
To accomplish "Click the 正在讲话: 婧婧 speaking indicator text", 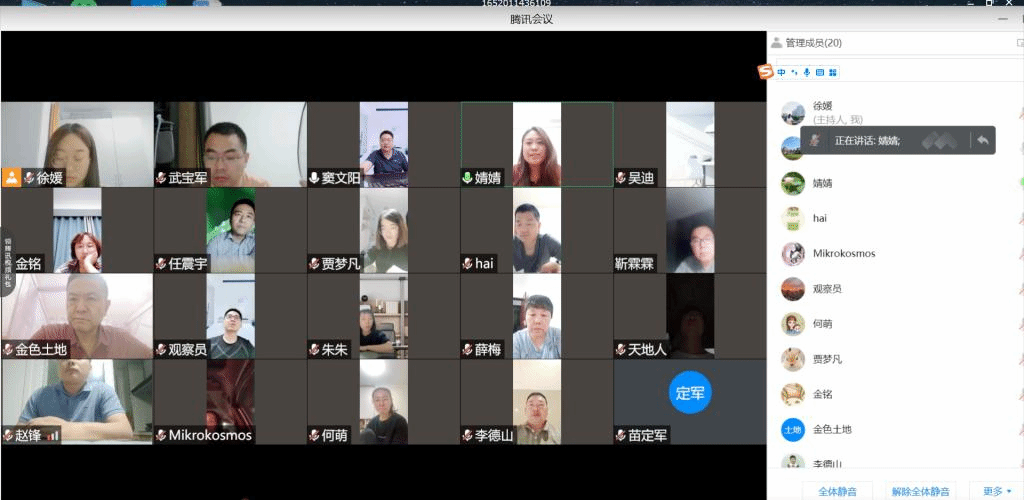I will click(x=867, y=140).
